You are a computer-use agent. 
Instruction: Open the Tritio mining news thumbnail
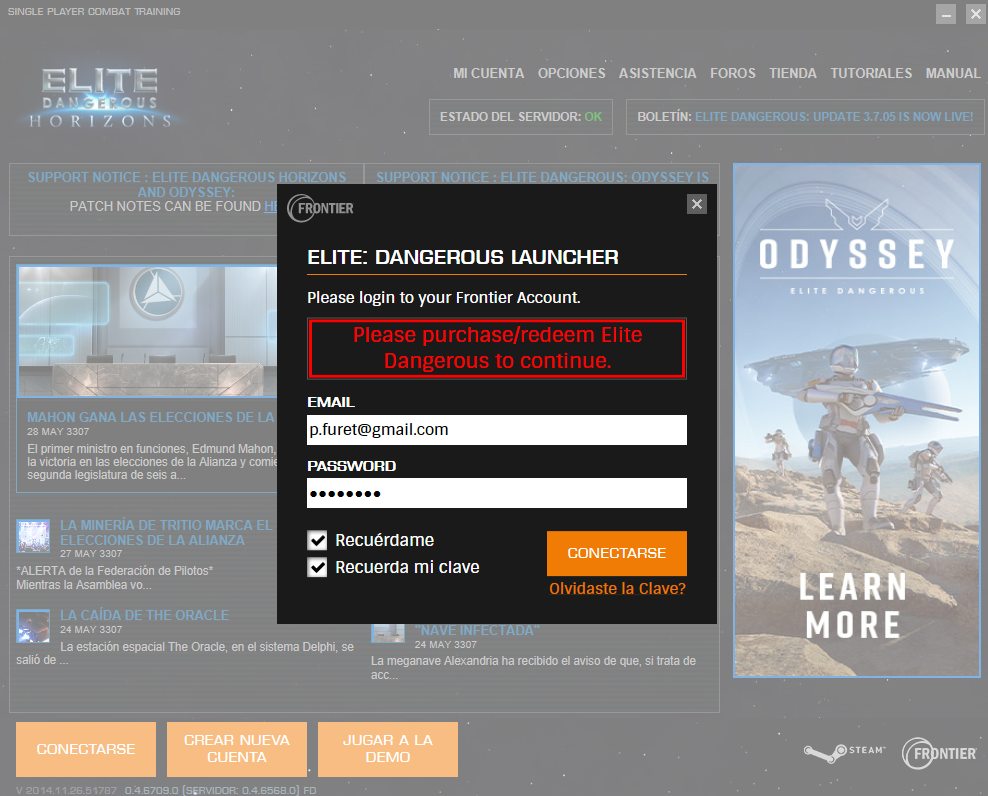[x=33, y=536]
